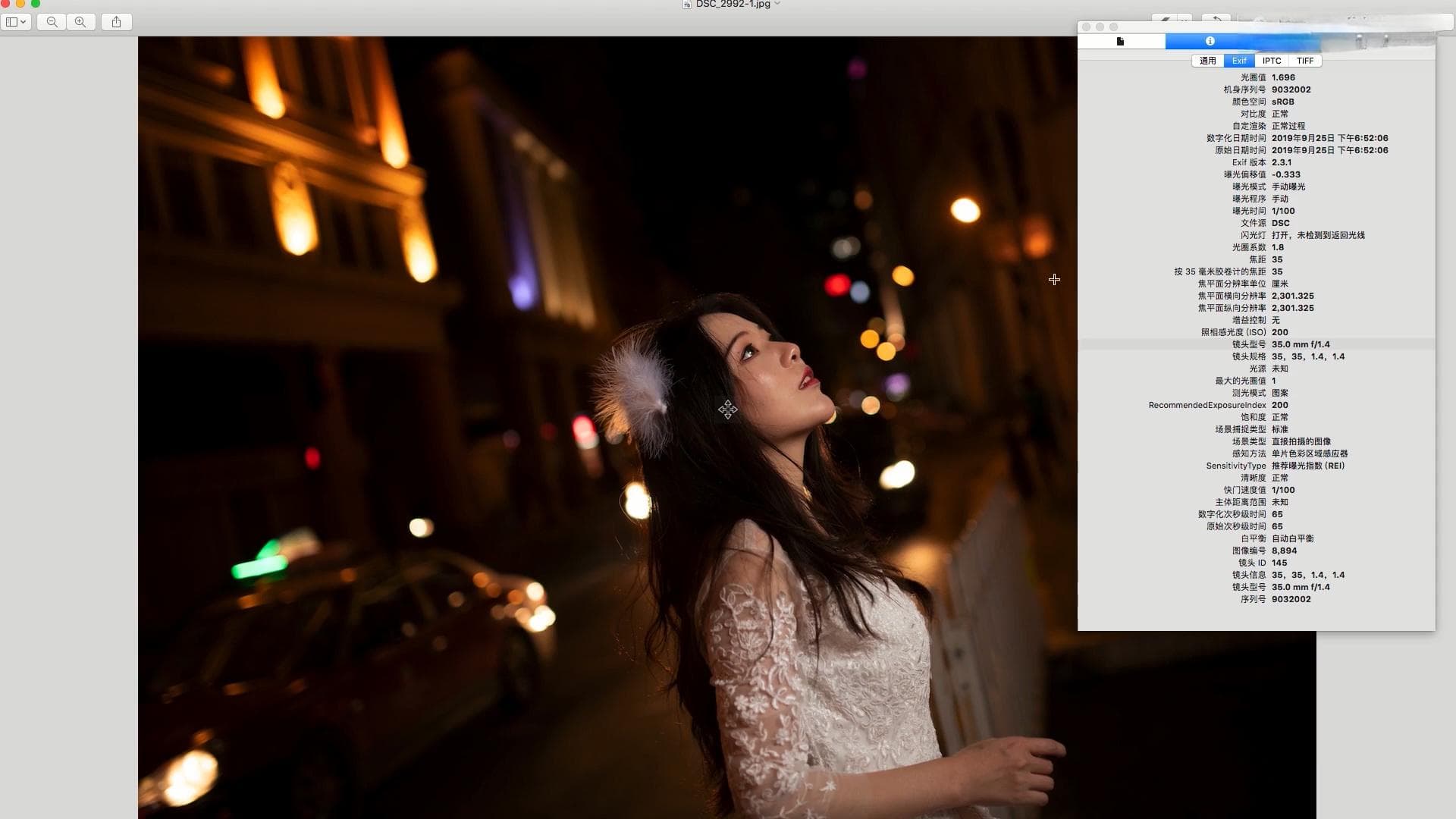Click the 快门速度值 1/100 value
The image size is (1456, 819).
[1283, 490]
